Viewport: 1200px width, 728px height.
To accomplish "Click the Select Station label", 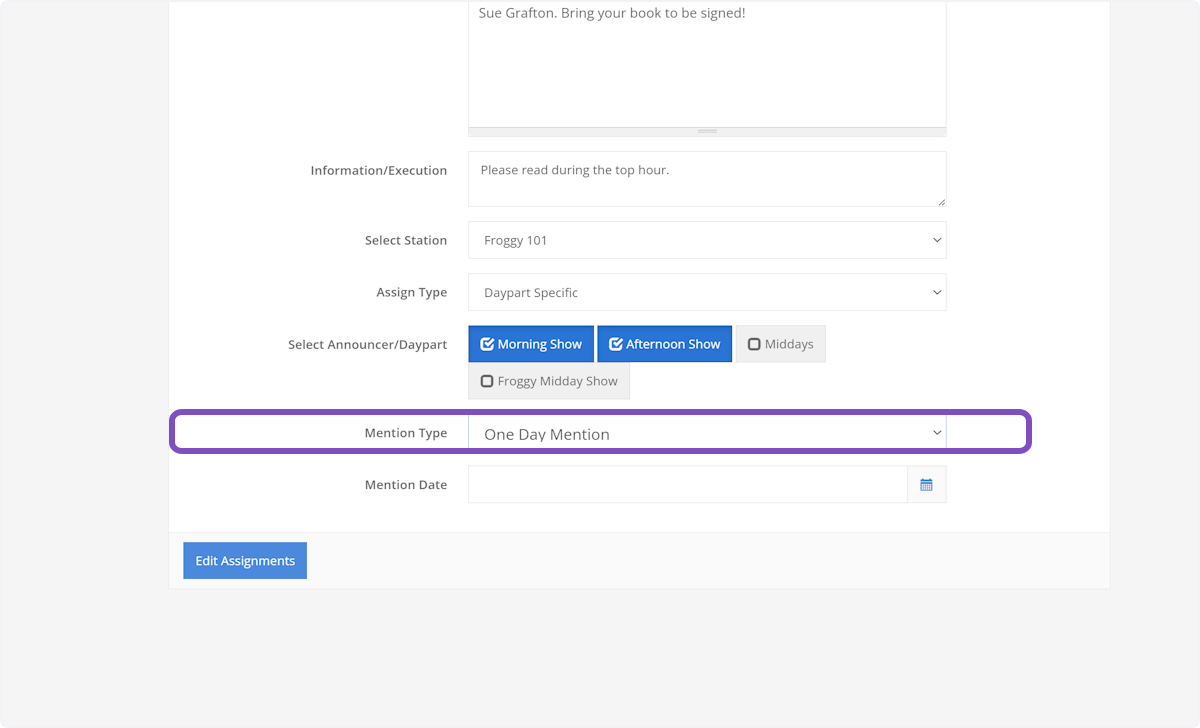I will (405, 241).
